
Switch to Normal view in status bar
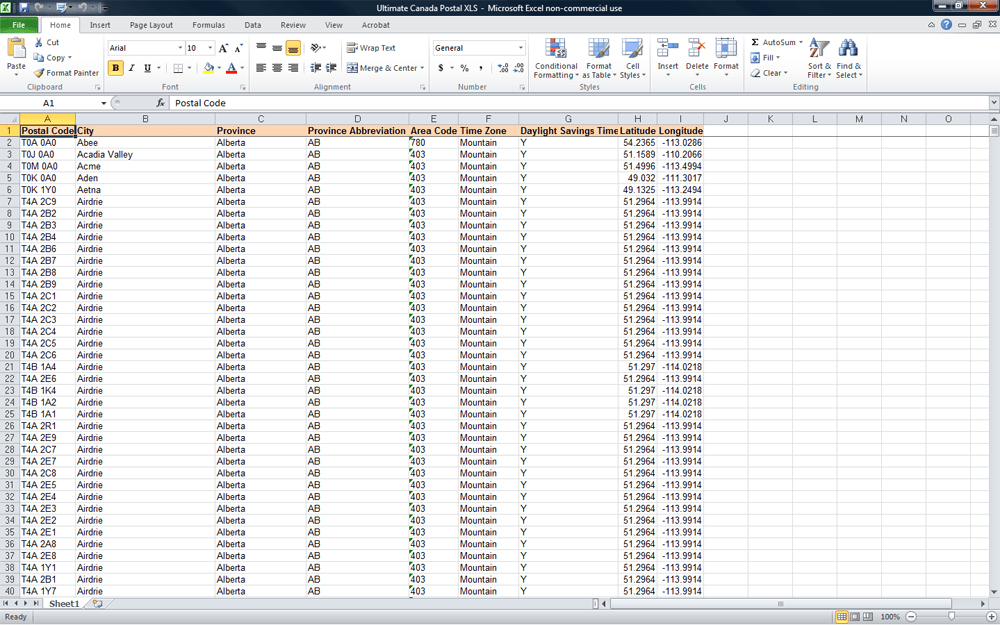[842, 617]
